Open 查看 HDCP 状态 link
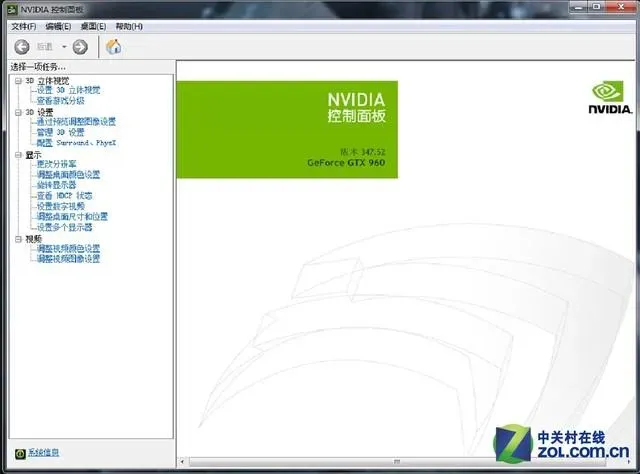 64,196
